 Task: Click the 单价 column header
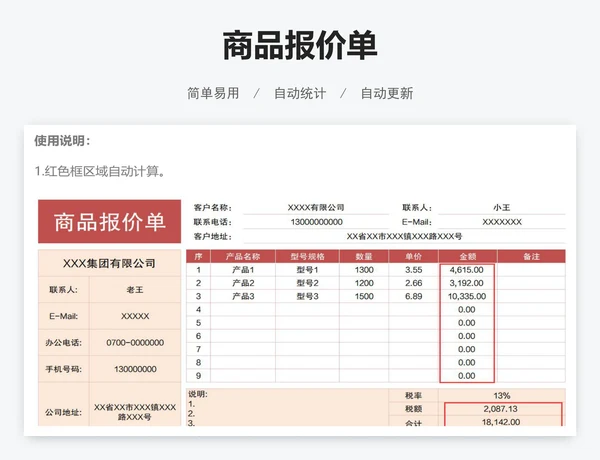coord(413,256)
